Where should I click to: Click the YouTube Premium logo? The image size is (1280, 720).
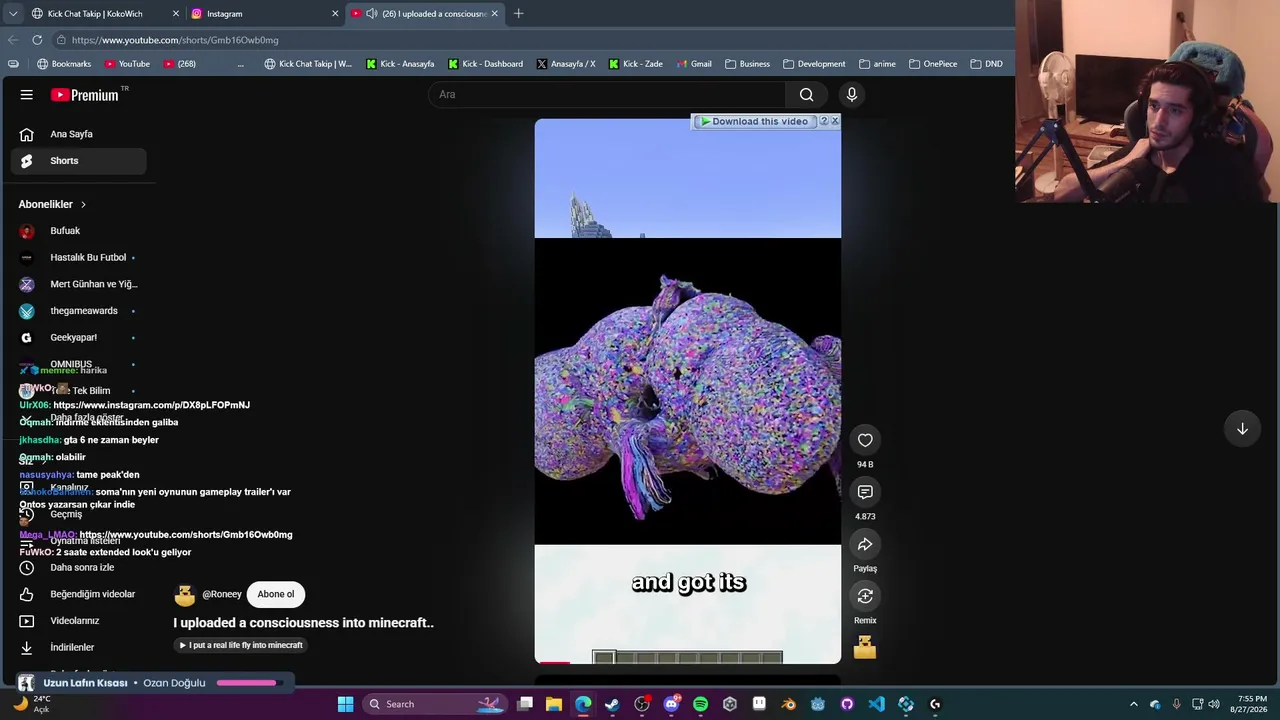[x=85, y=95]
